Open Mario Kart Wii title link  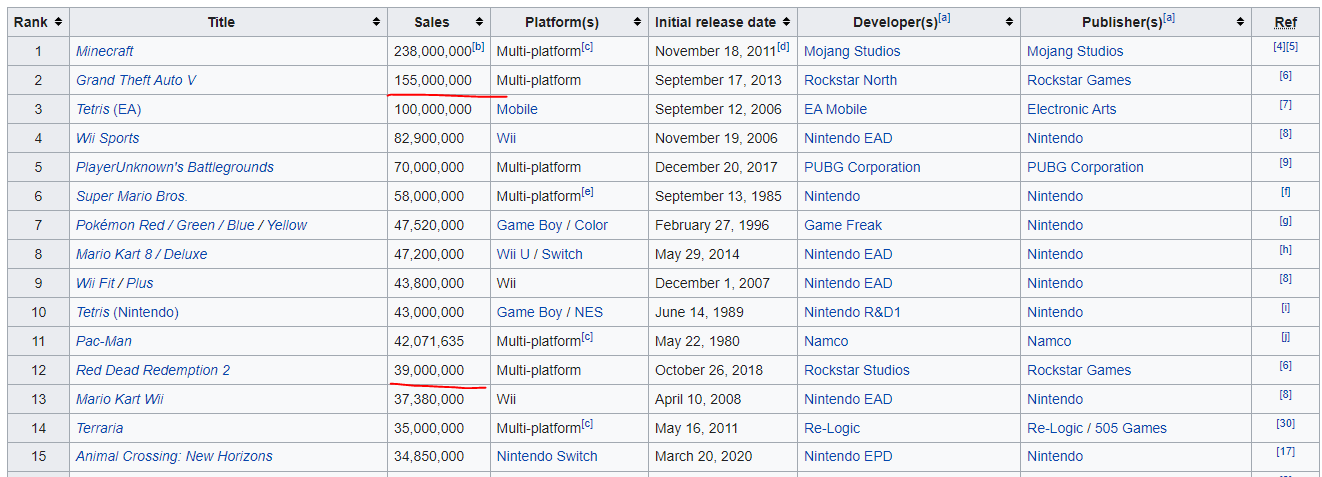[120, 399]
